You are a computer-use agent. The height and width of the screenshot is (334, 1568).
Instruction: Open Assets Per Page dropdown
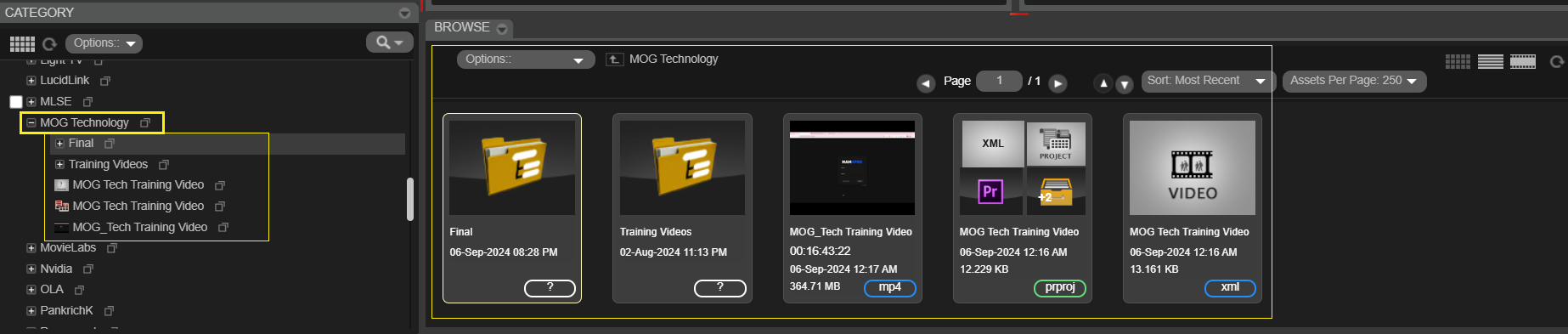1354,81
